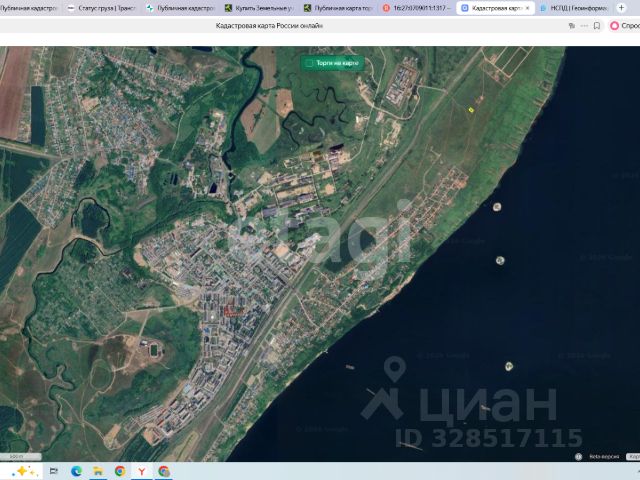Open File Explorer from the taskbar
This screenshot has height=480, width=640.
coord(98,471)
